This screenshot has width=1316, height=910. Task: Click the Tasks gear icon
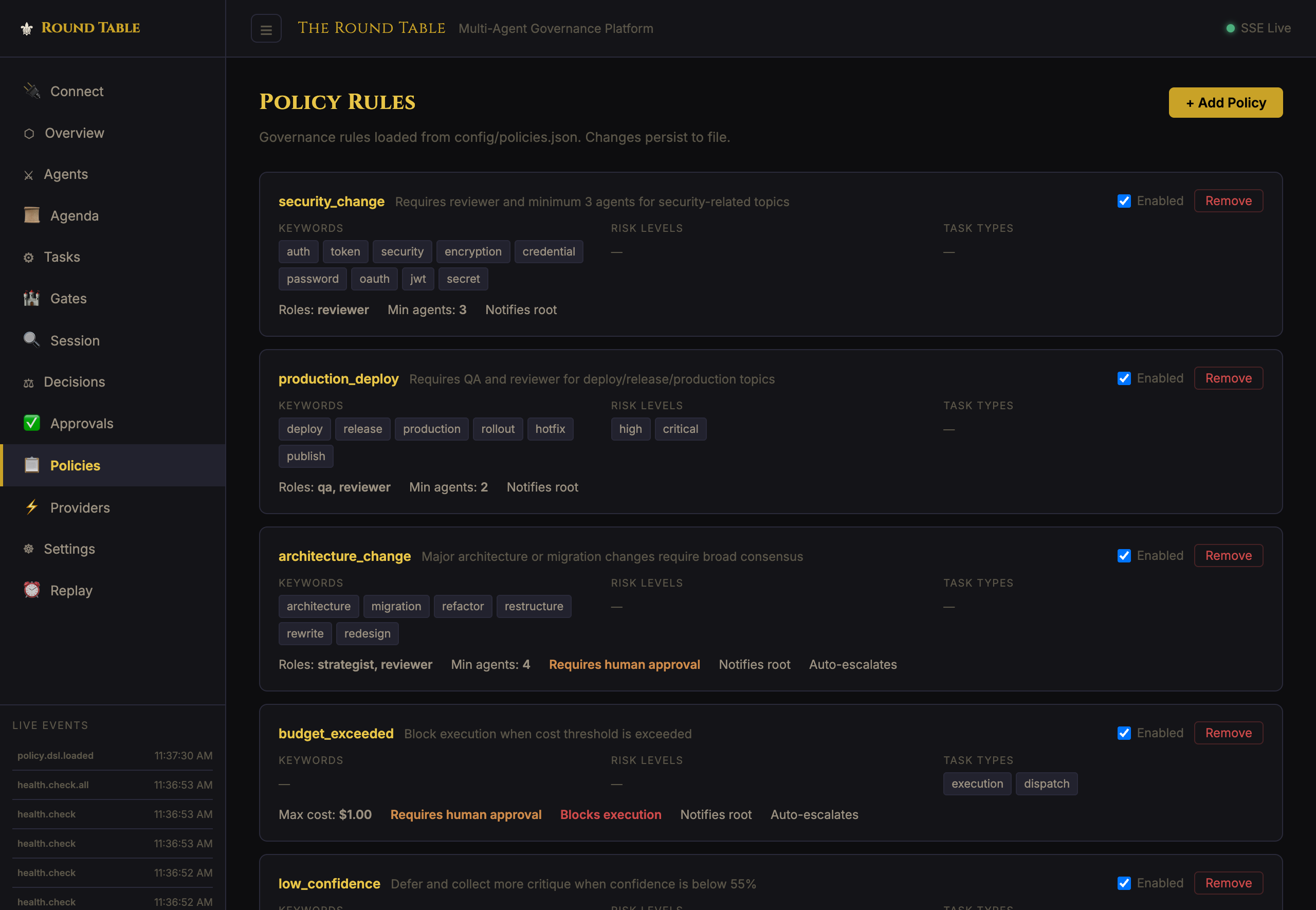28,258
